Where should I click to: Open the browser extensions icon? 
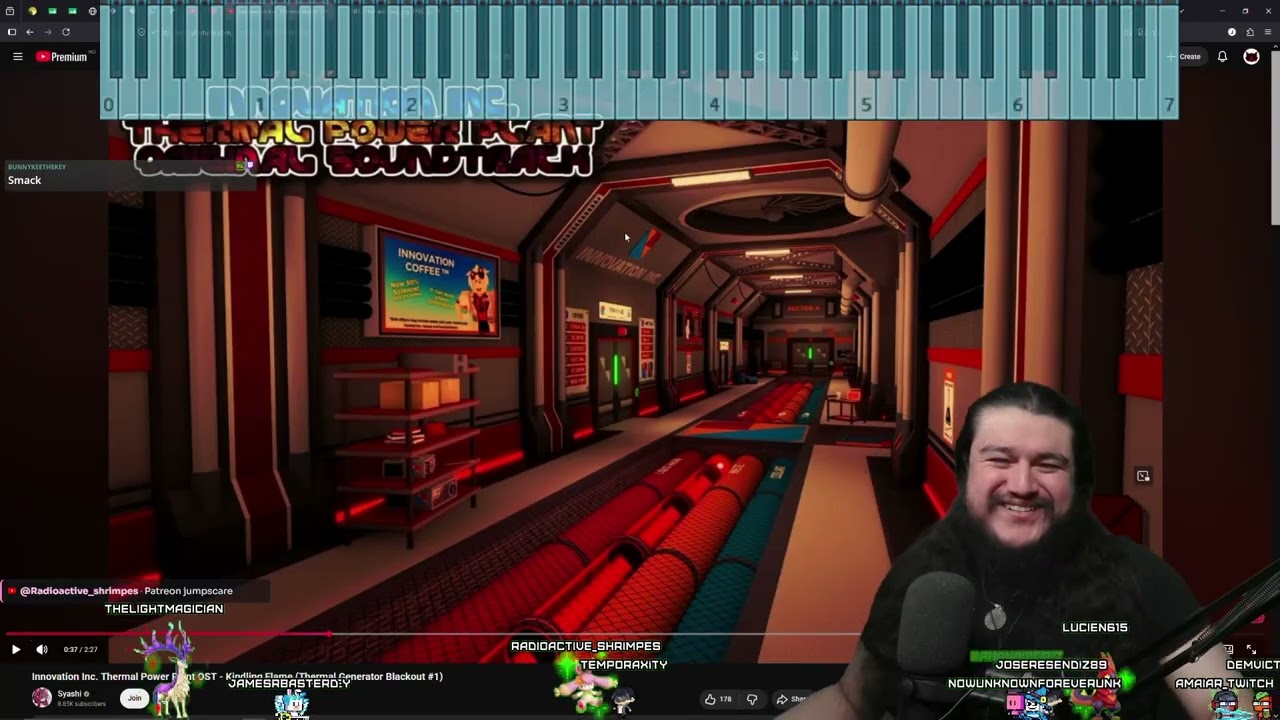coord(1250,32)
